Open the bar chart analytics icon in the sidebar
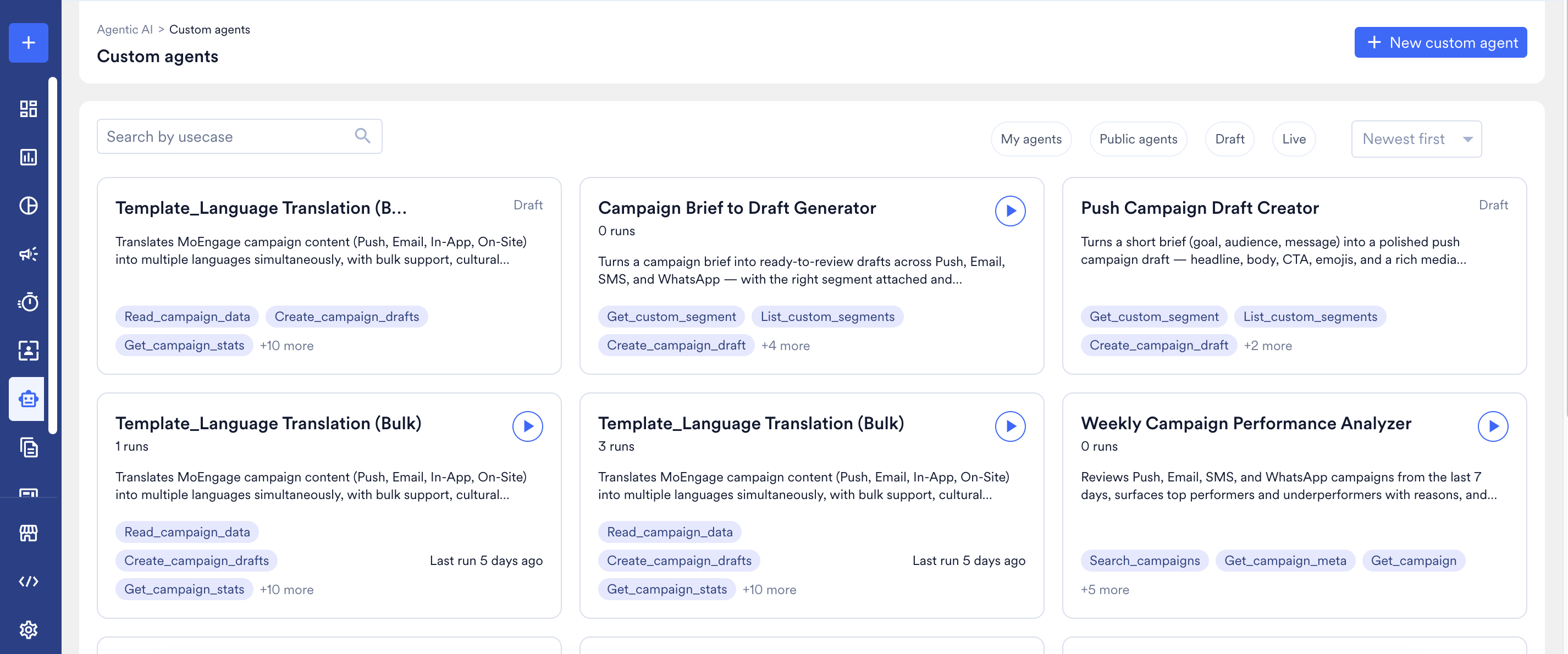Viewport: 1568px width, 654px height. tap(28, 158)
